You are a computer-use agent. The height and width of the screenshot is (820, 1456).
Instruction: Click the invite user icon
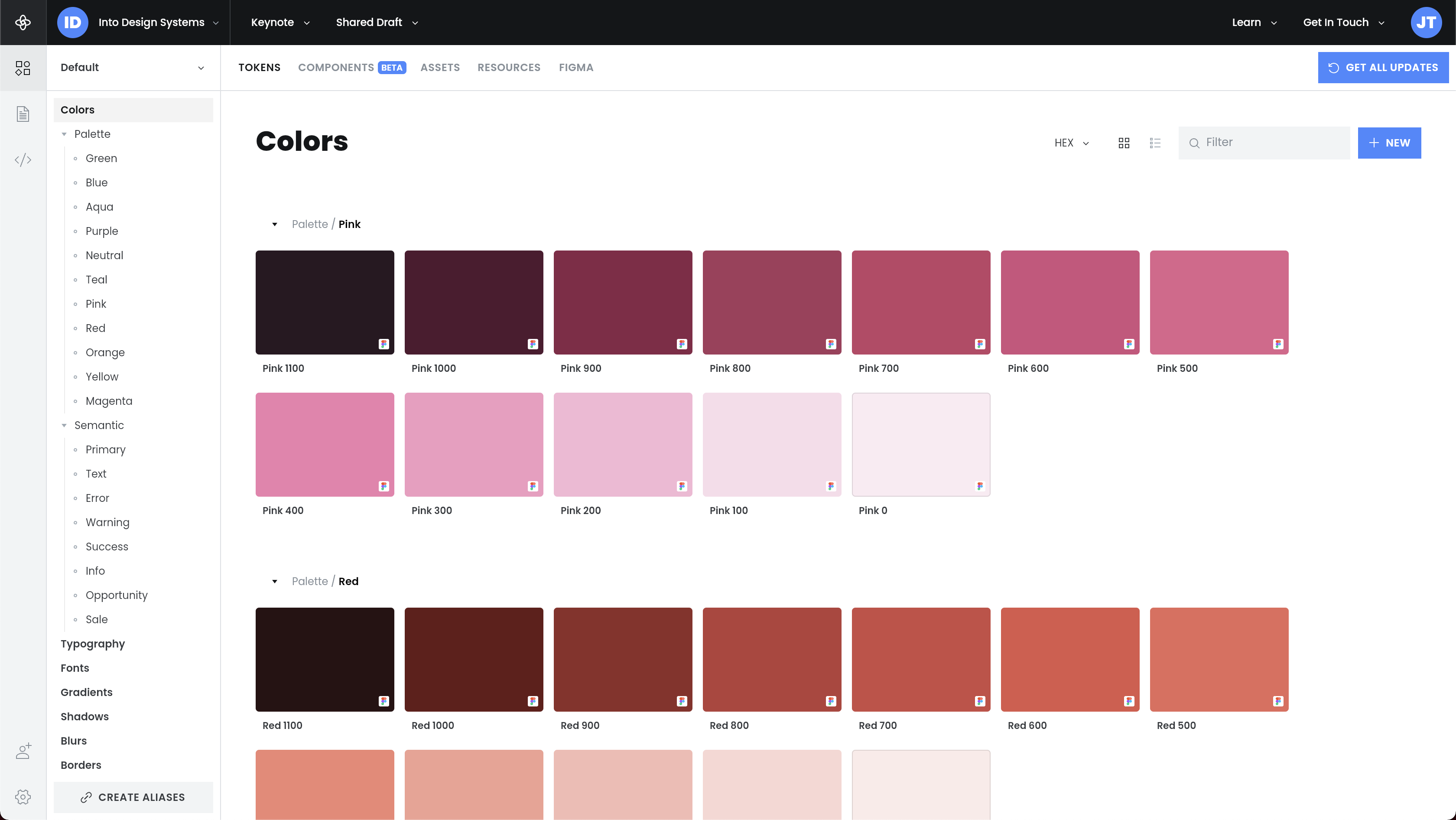23,751
